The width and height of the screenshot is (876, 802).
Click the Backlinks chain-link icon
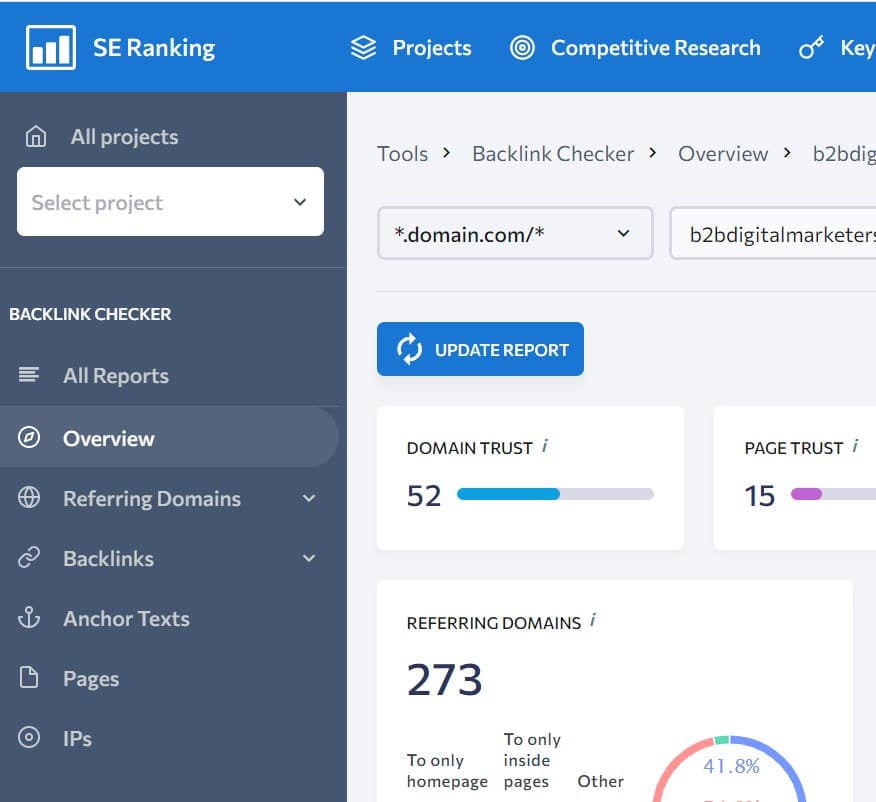click(28, 557)
